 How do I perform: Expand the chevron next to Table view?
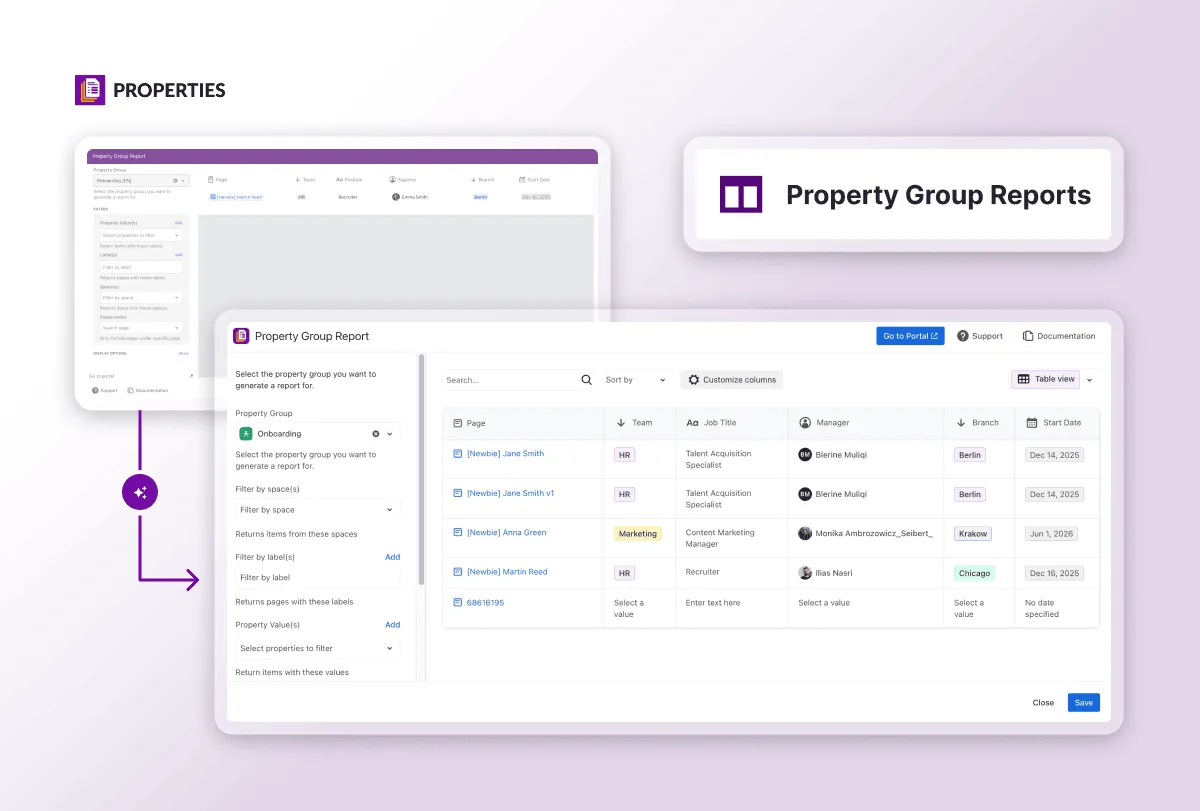[1090, 380]
